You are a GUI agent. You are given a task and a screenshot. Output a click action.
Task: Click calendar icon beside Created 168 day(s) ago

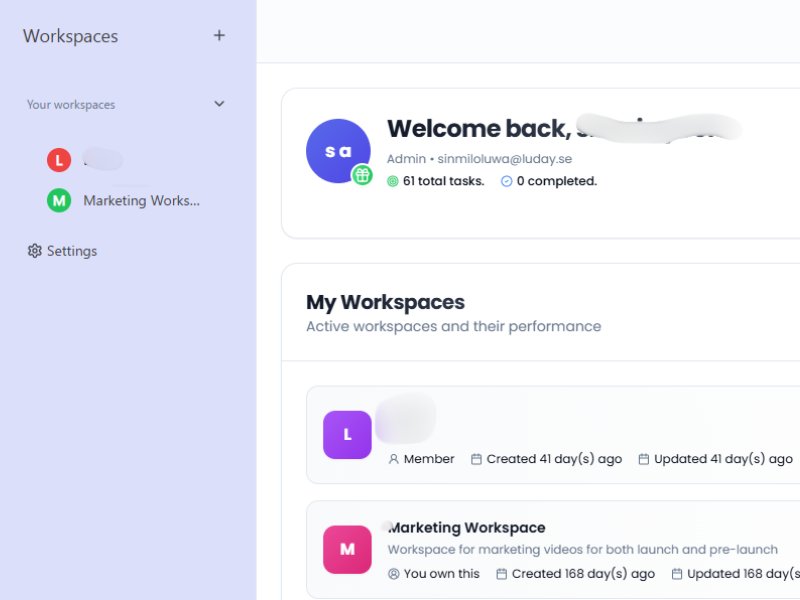tap(502, 574)
